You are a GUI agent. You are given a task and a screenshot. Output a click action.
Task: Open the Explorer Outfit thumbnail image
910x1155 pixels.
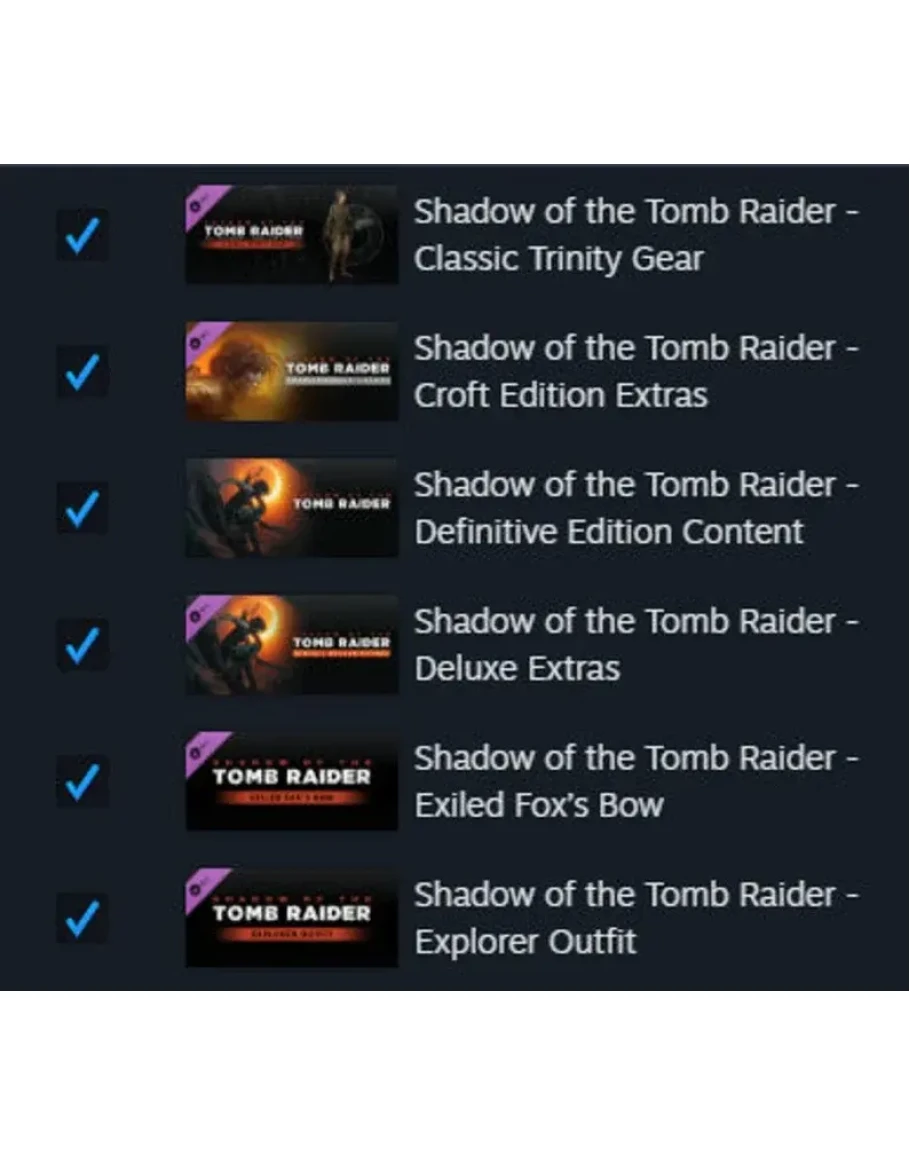[x=292, y=919]
